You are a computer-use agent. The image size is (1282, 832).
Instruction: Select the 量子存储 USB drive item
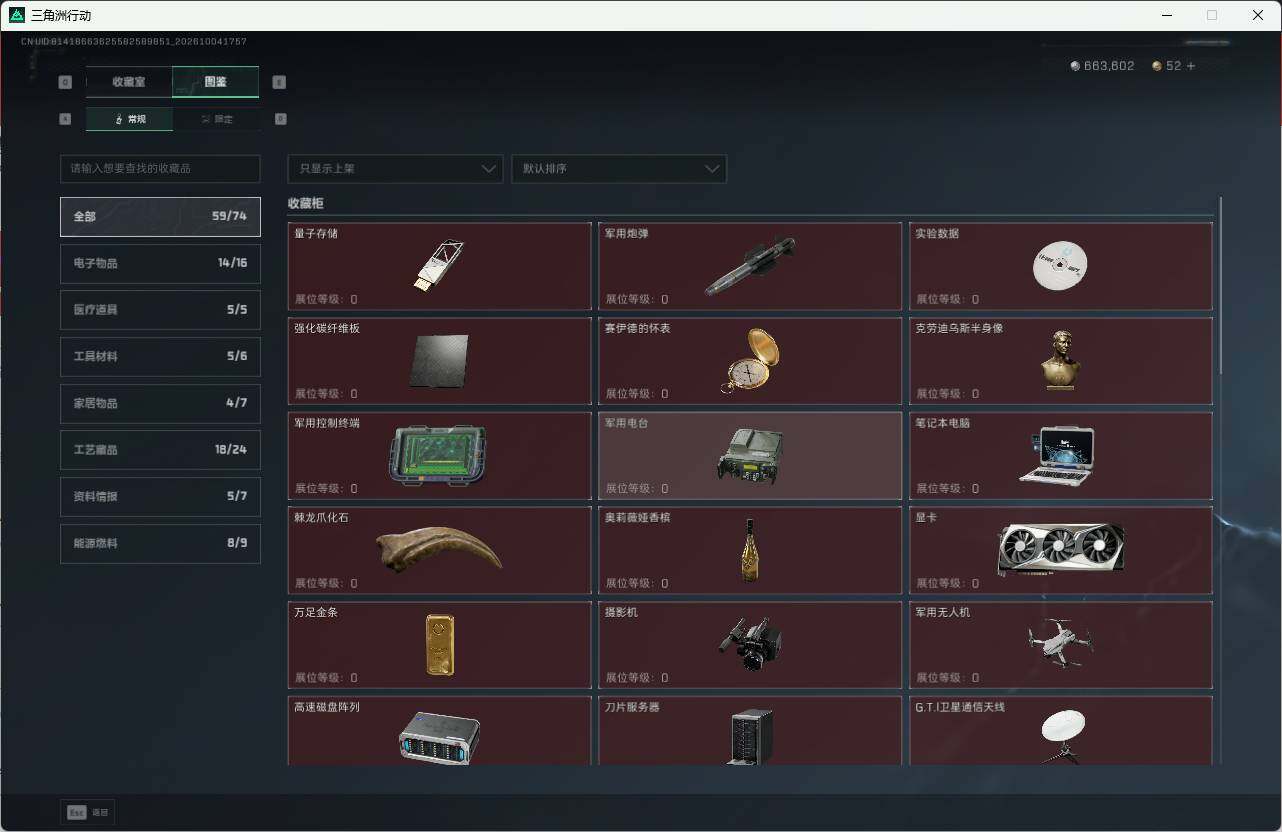tap(438, 266)
